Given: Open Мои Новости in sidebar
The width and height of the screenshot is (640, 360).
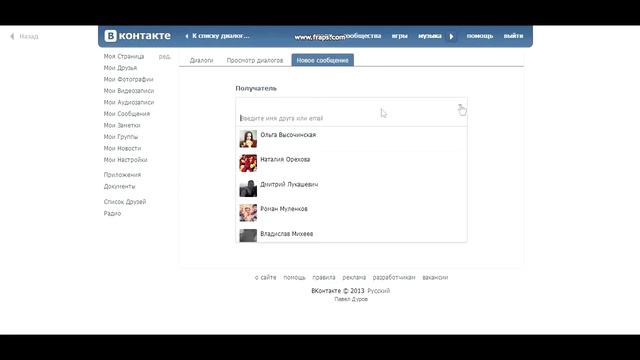Looking at the screenshot, I should click(x=122, y=148).
